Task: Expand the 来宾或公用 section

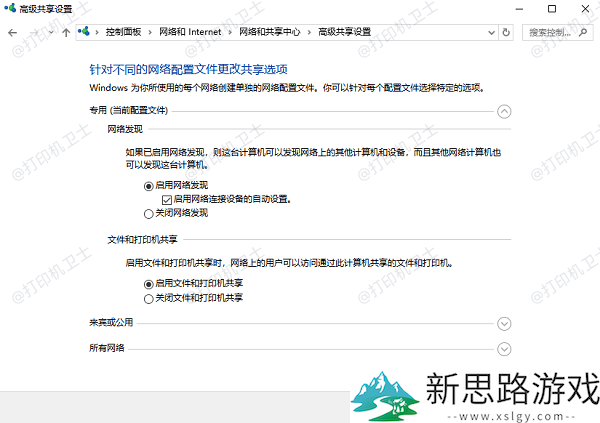Action: [x=504, y=324]
